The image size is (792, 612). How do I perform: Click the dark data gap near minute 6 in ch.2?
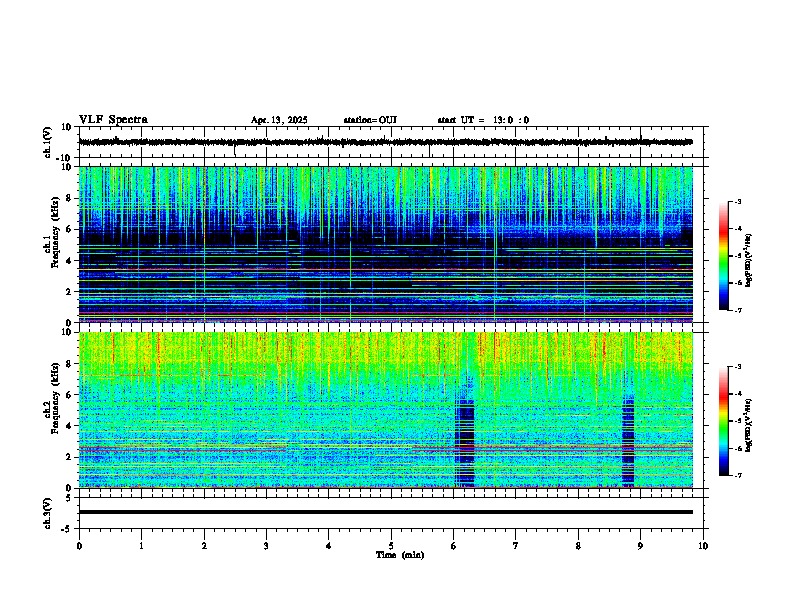[x=465, y=443]
